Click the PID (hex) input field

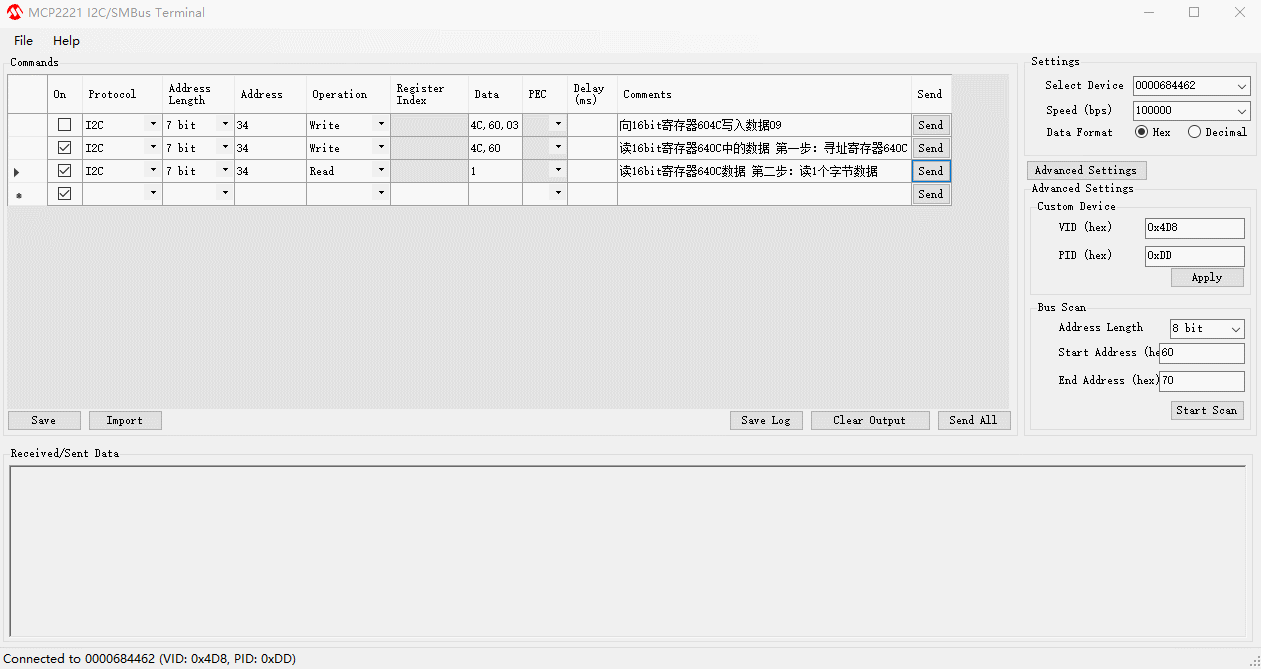(x=1195, y=256)
